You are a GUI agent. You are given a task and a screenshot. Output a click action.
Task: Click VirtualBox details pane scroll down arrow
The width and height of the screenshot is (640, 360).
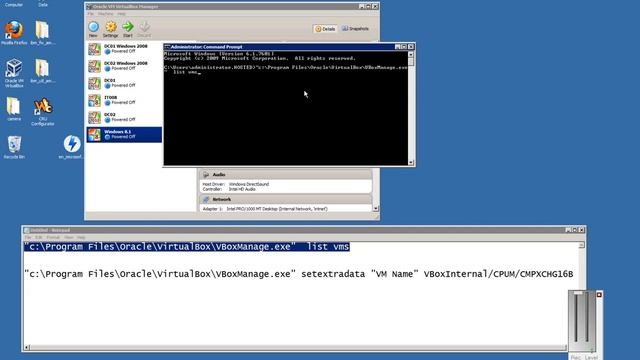376,209
